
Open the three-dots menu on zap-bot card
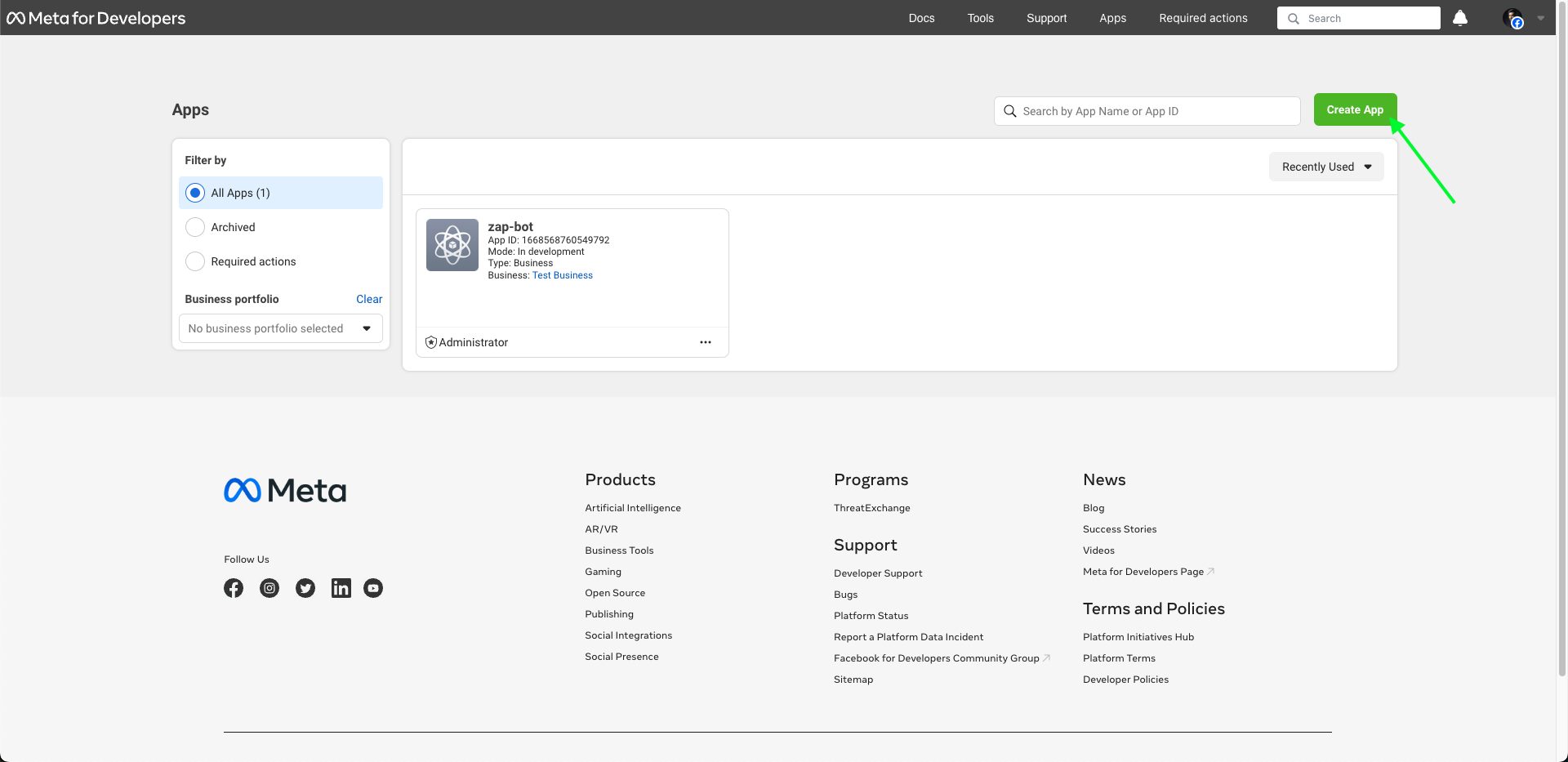[706, 342]
